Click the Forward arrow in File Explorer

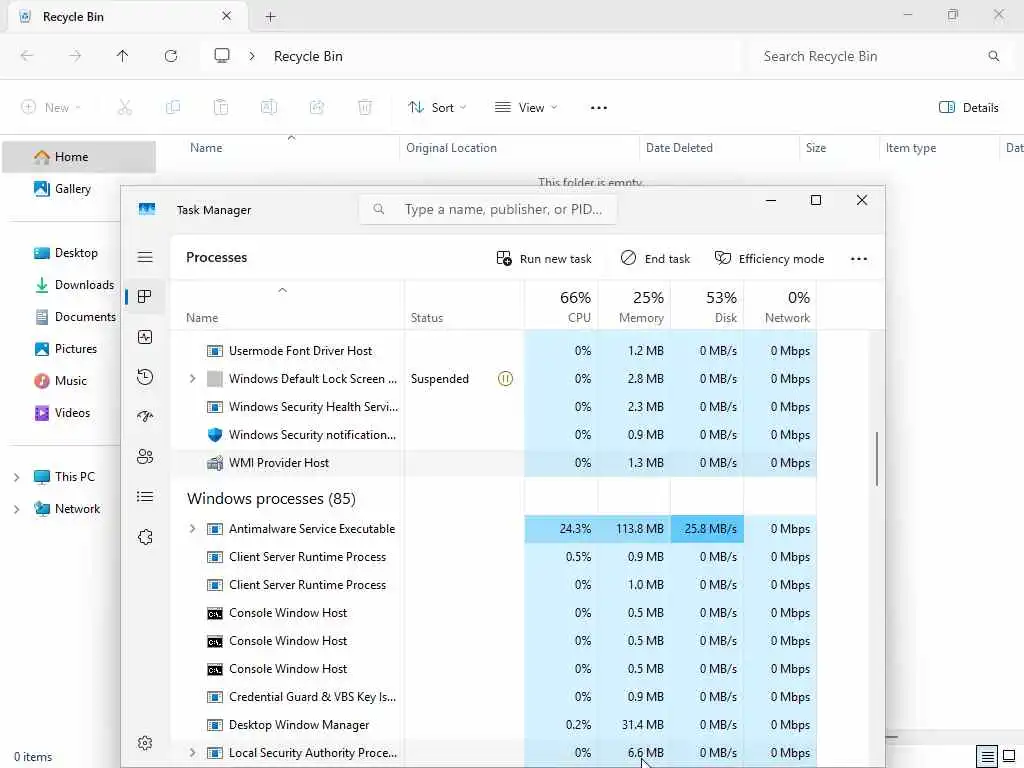tap(75, 56)
